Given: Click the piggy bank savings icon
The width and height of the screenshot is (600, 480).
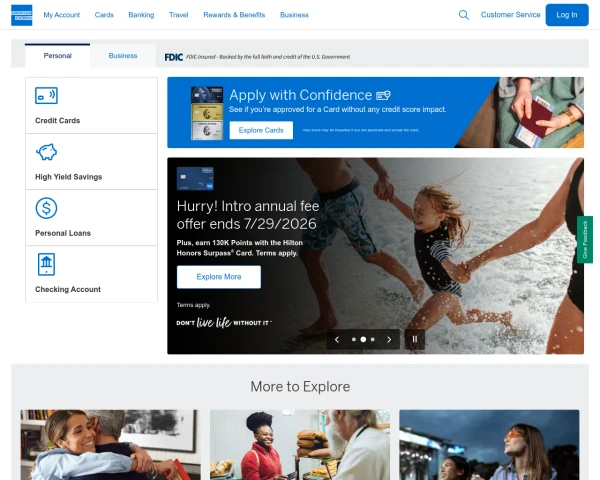Looking at the screenshot, I should coord(46,152).
